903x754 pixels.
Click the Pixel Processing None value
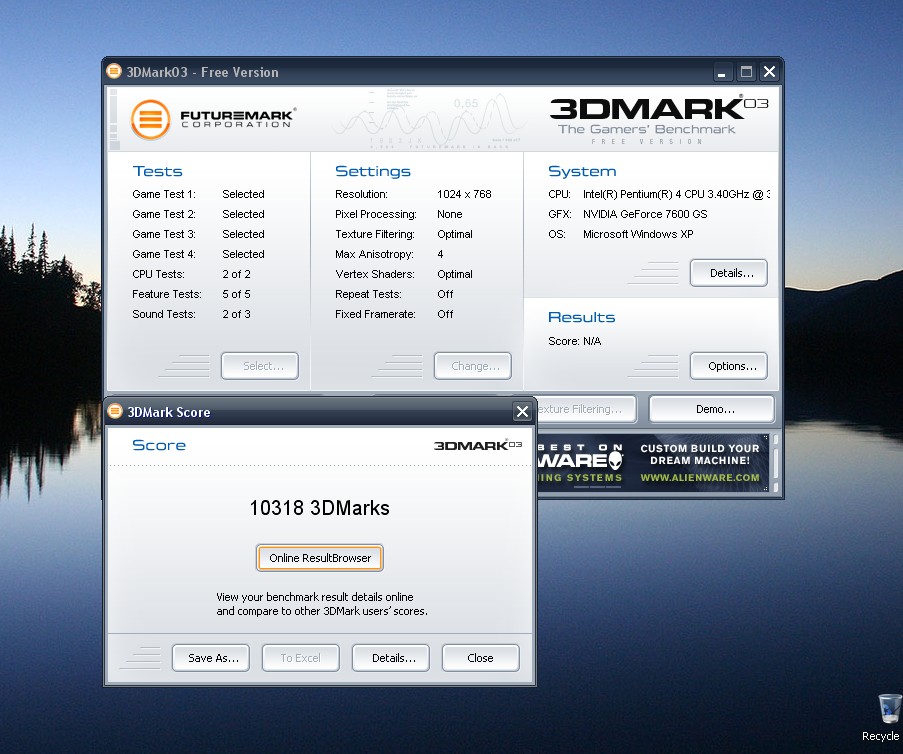click(449, 214)
